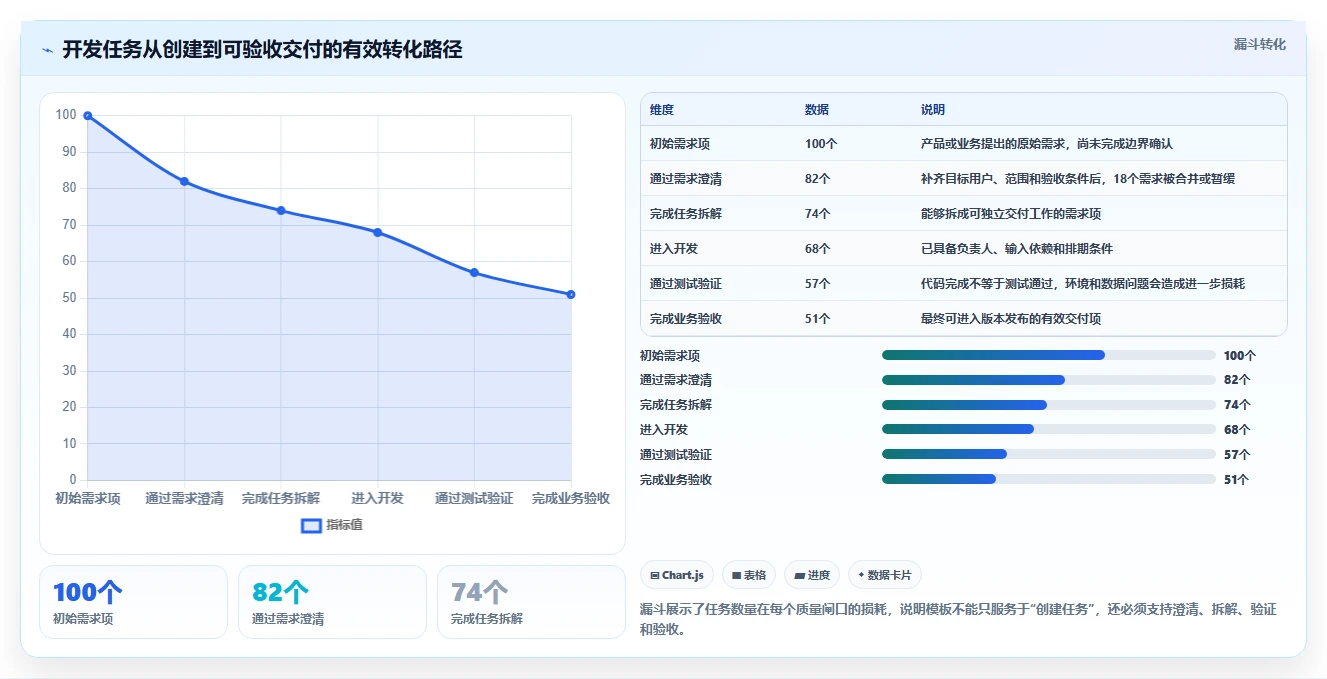Click the header title 开发任务从创建到可验收交付的有效转化路径

click(x=262, y=50)
